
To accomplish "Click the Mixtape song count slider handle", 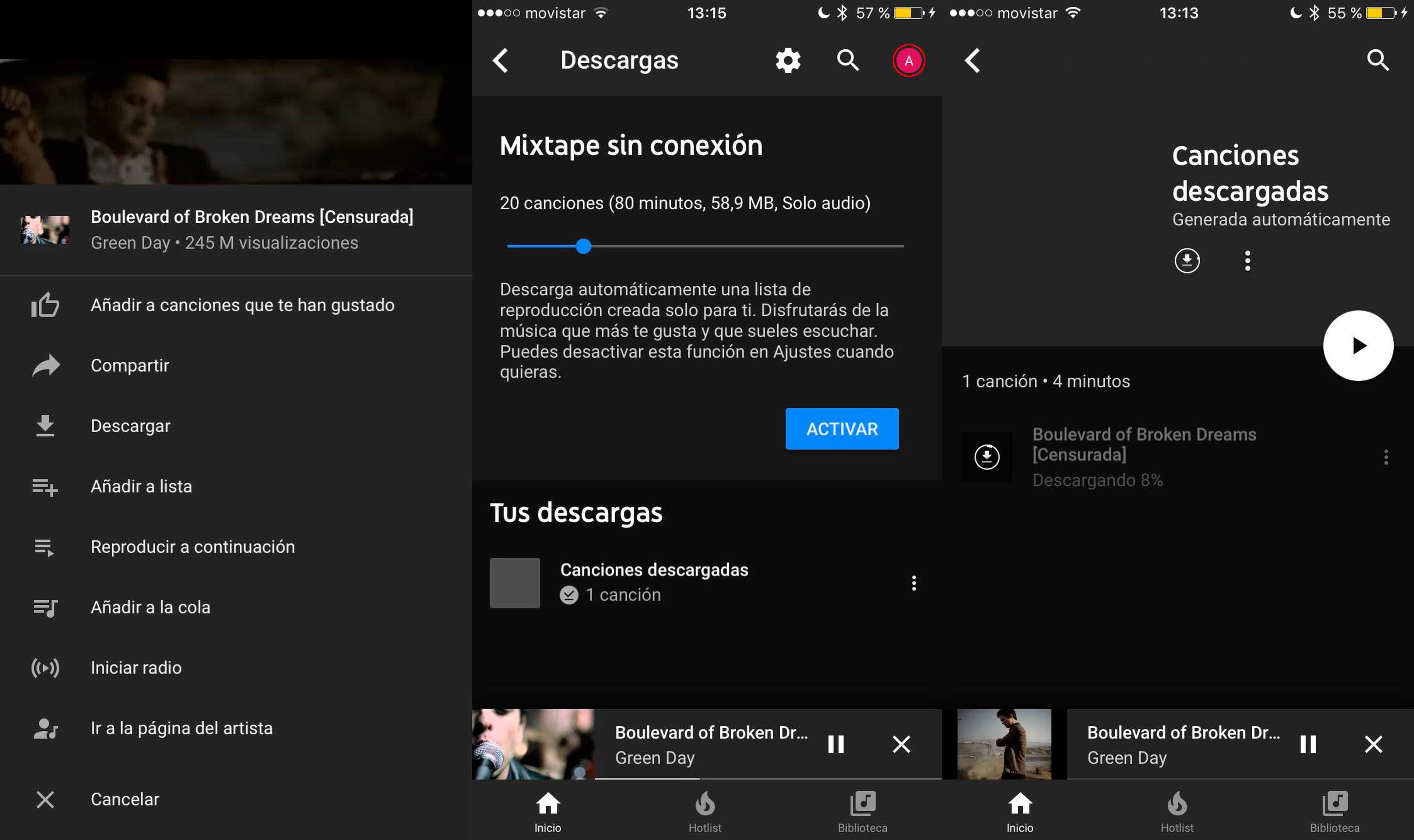I will tap(583, 246).
